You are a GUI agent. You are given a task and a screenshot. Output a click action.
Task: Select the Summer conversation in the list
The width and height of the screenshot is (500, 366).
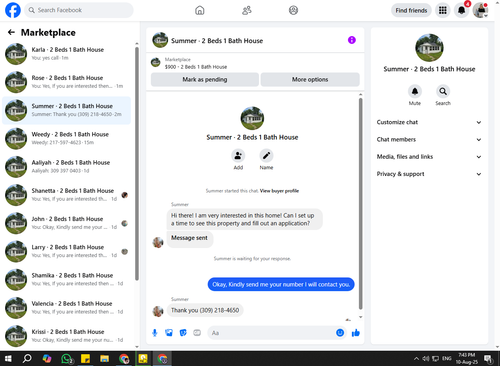(67, 110)
